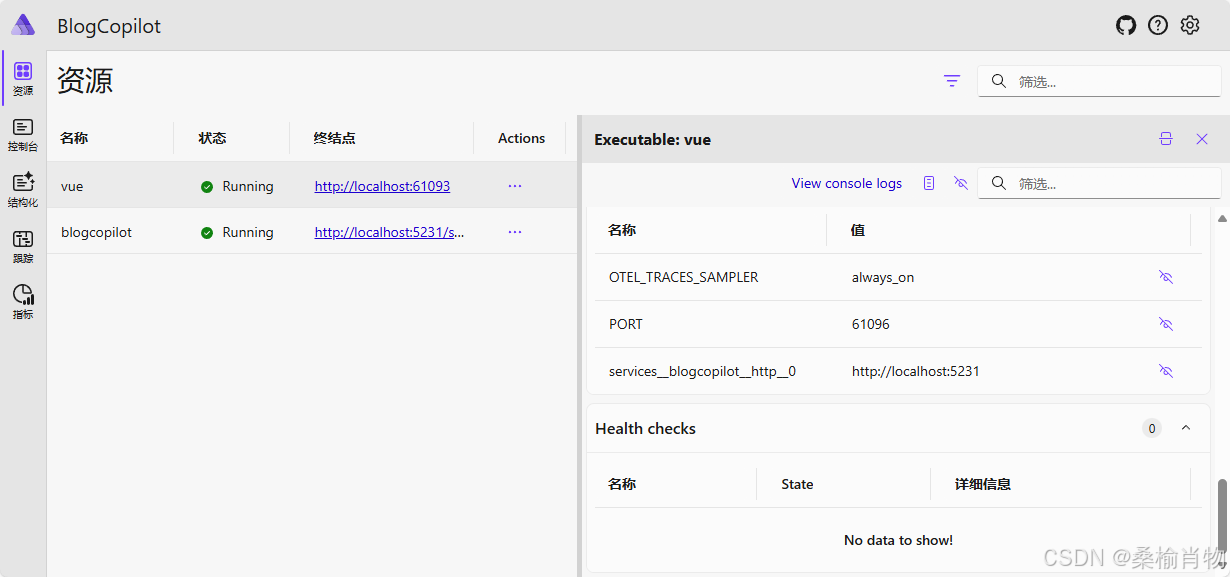Sort resources by 状态 column header
This screenshot has height=577, width=1230.
pyautogui.click(x=212, y=138)
